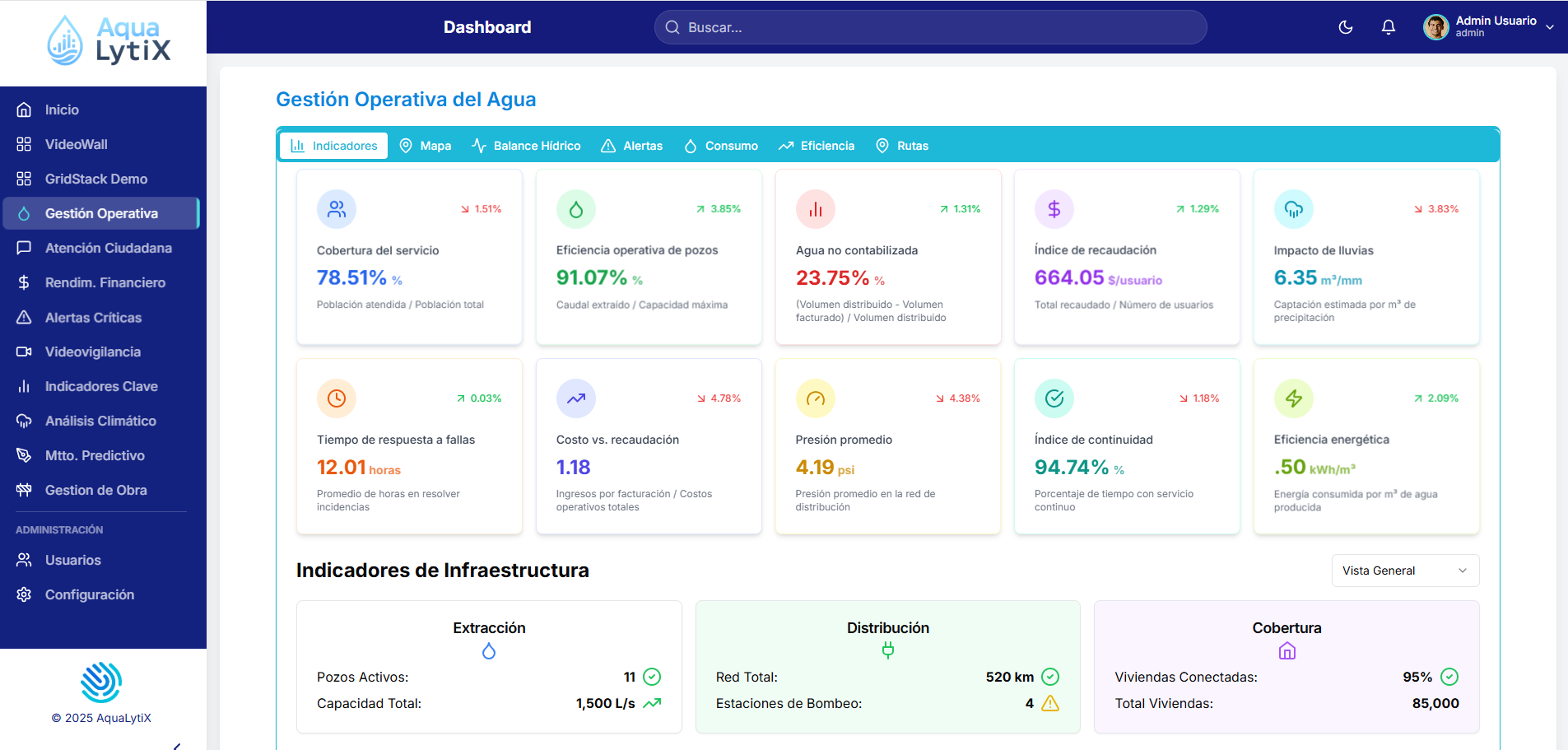Switch to the Balance Hídrico tab
Viewport: 1568px width, 750px height.
click(525, 146)
